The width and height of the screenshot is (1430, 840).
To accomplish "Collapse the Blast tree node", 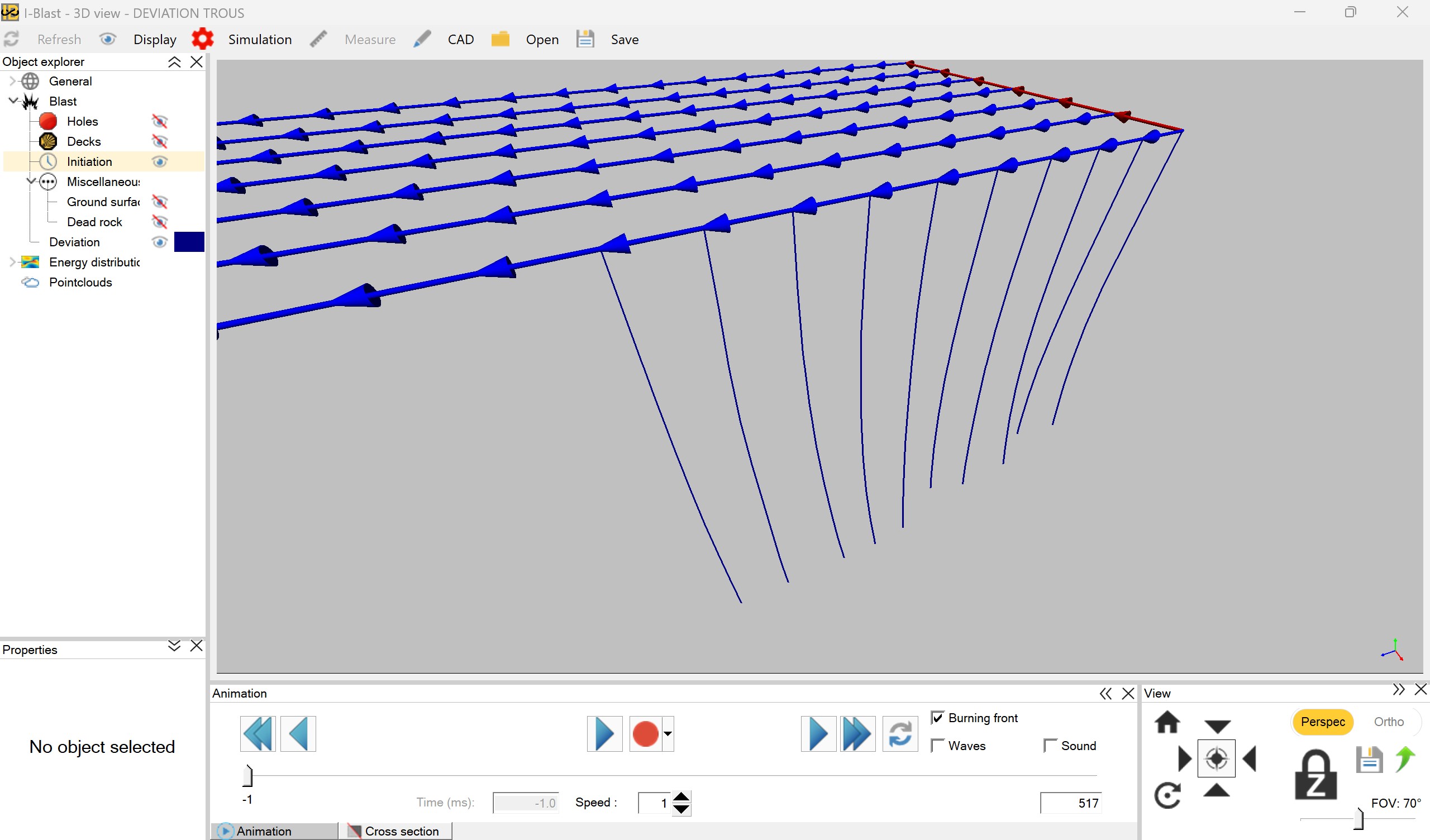I will pyautogui.click(x=13, y=101).
